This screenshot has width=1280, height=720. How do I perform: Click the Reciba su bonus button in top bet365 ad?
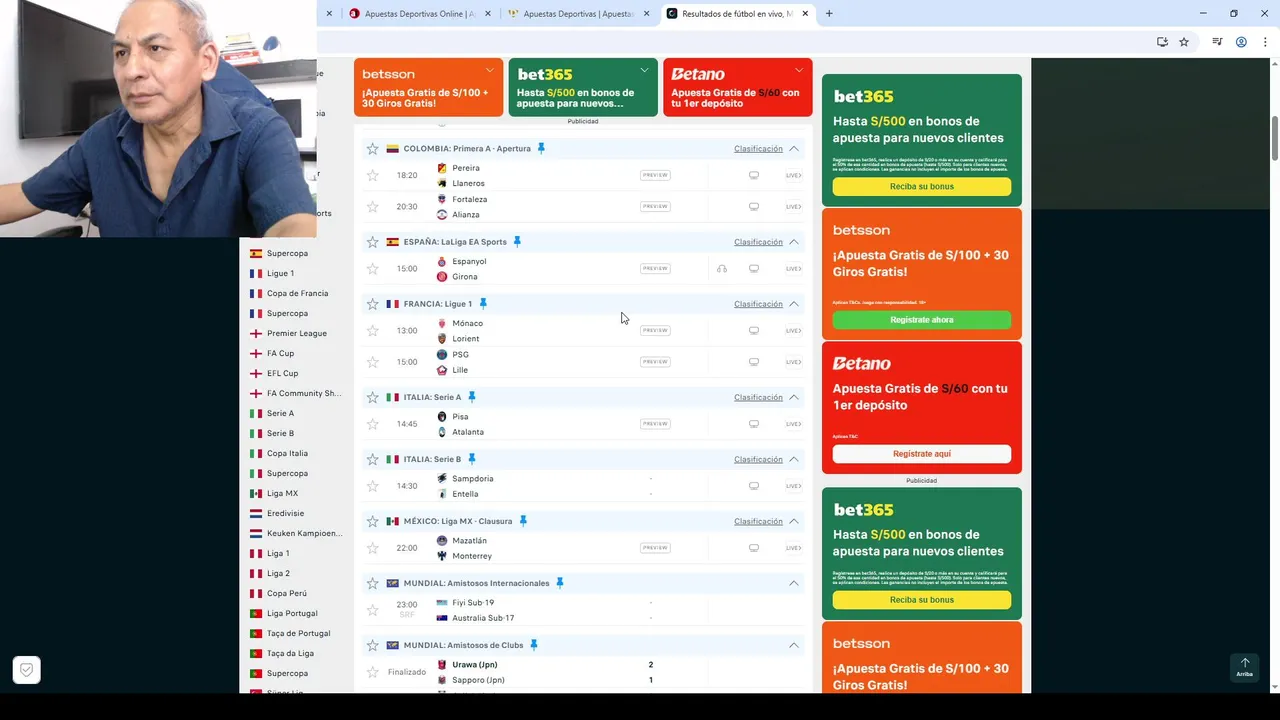pos(922,187)
